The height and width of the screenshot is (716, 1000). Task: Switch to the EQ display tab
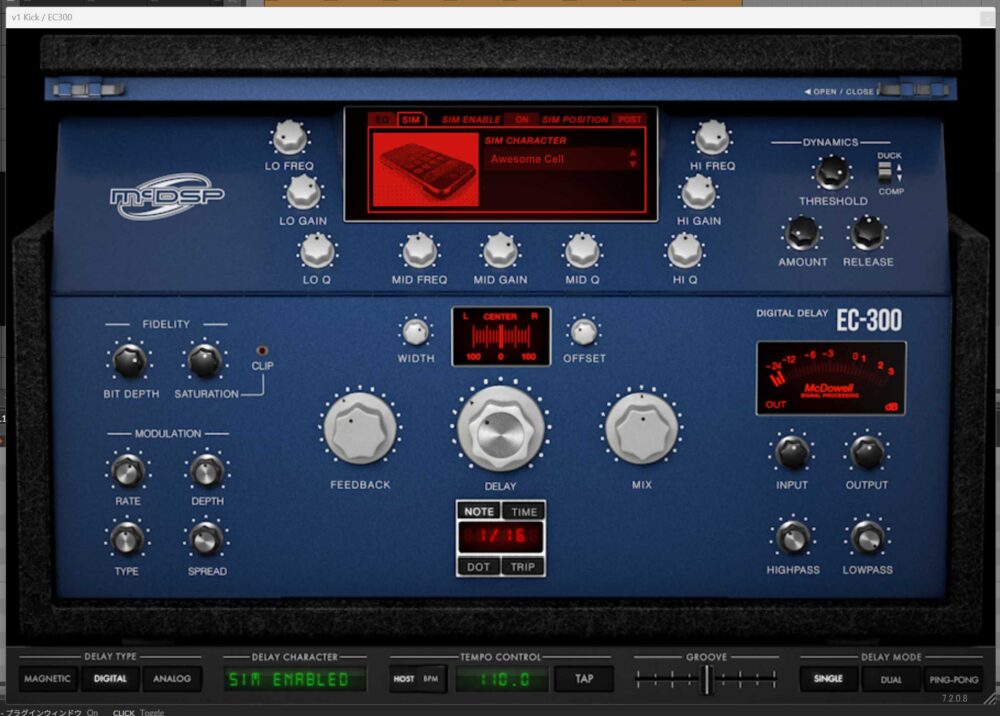click(382, 119)
